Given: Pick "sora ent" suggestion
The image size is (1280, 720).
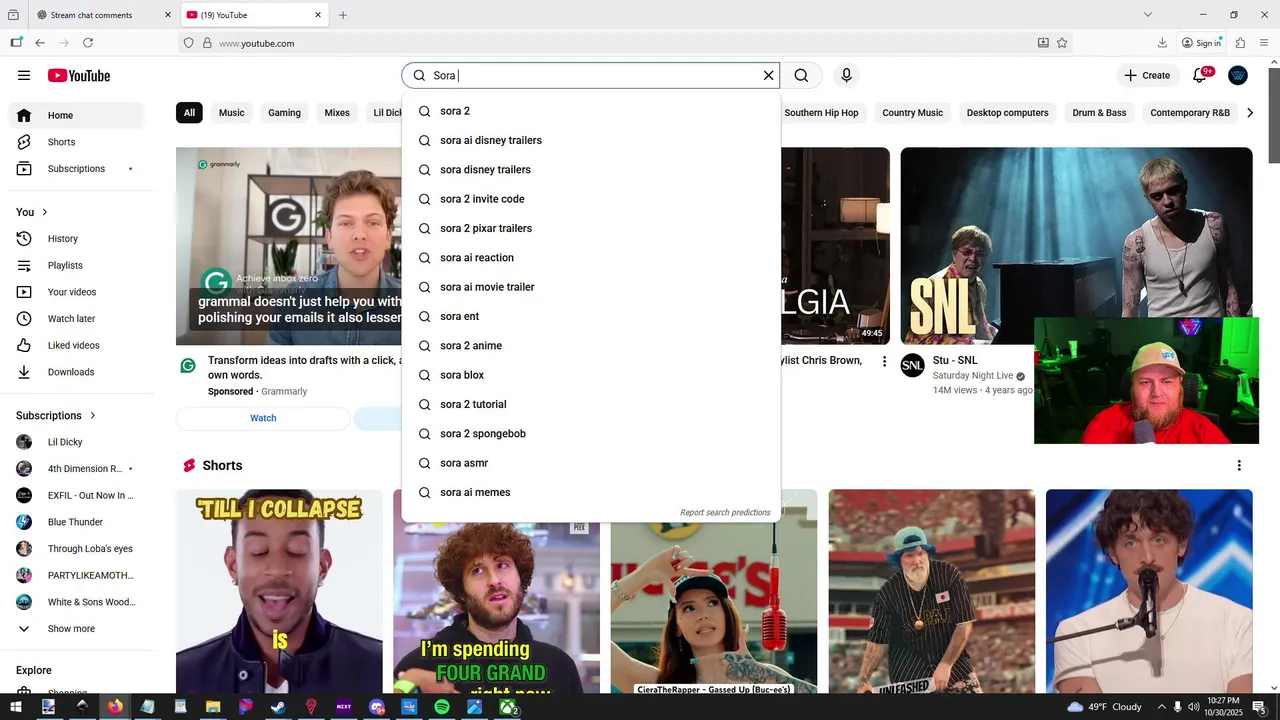Looking at the screenshot, I should tap(591, 316).
